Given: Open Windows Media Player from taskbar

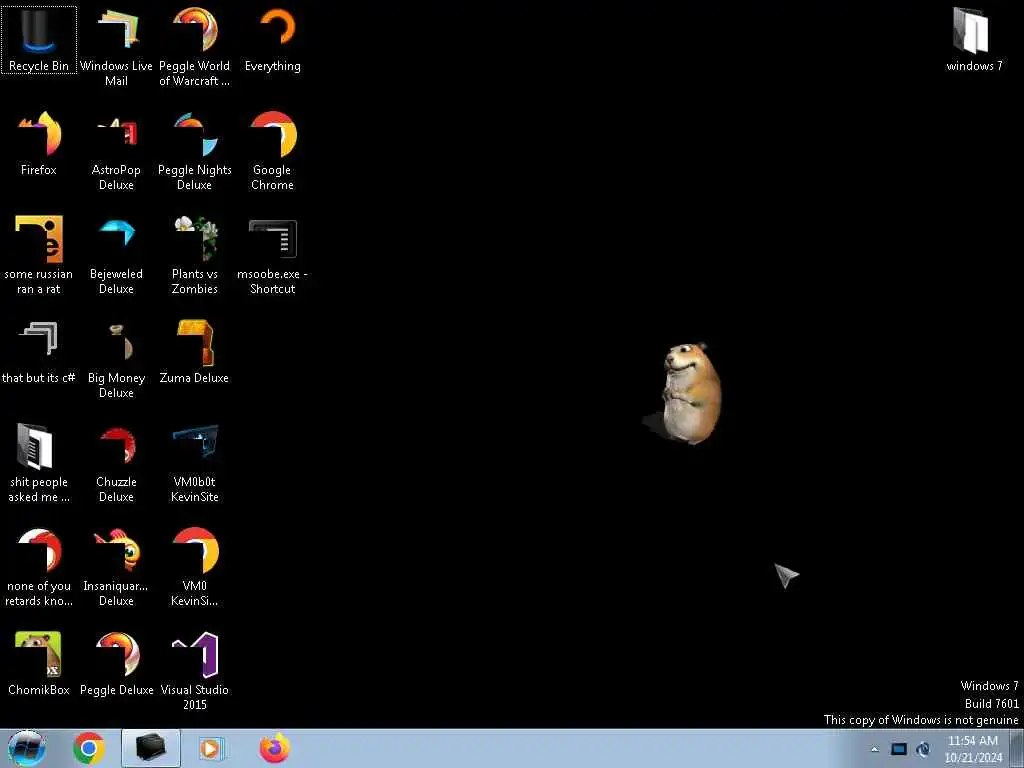Looking at the screenshot, I should pyautogui.click(x=210, y=748).
